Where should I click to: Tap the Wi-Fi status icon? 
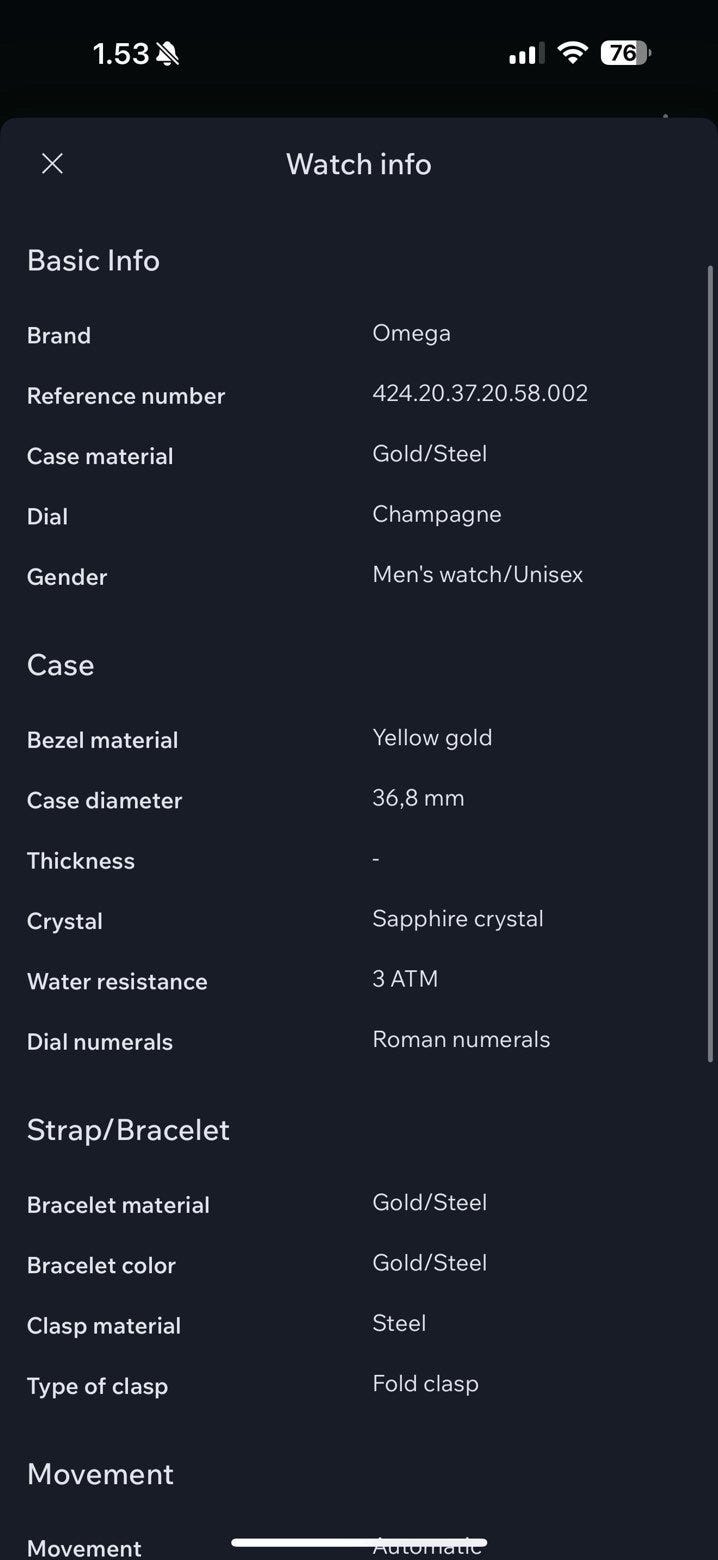[572, 53]
